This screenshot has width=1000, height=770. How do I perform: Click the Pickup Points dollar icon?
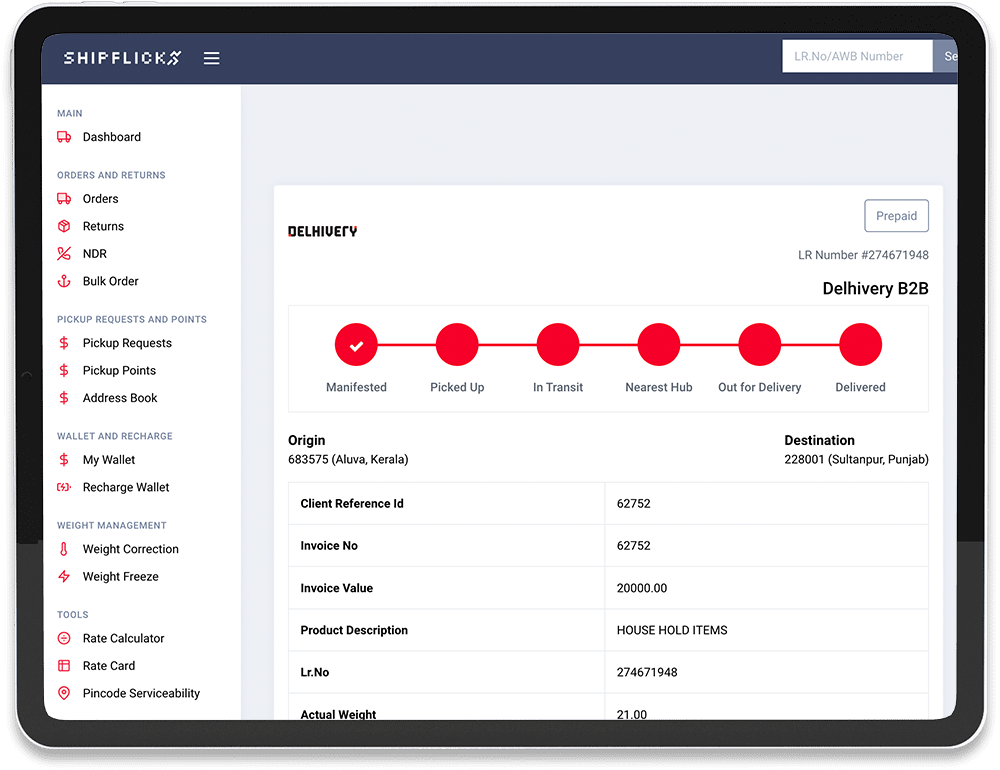(x=64, y=370)
